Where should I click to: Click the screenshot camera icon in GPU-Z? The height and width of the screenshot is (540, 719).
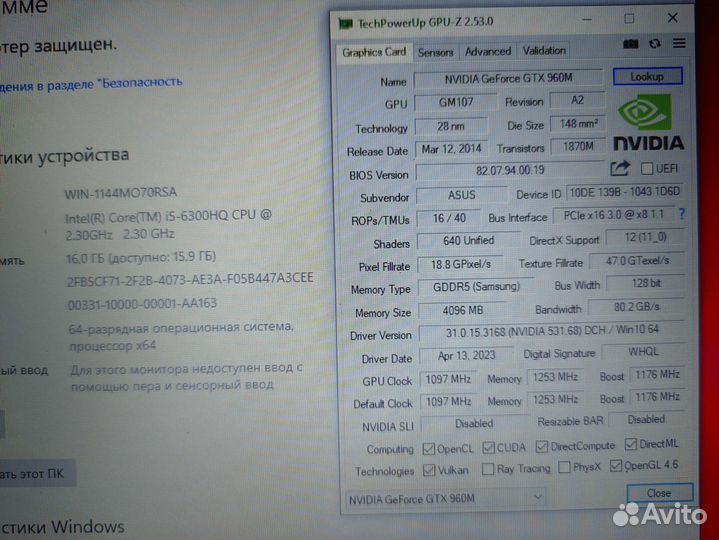tap(631, 44)
